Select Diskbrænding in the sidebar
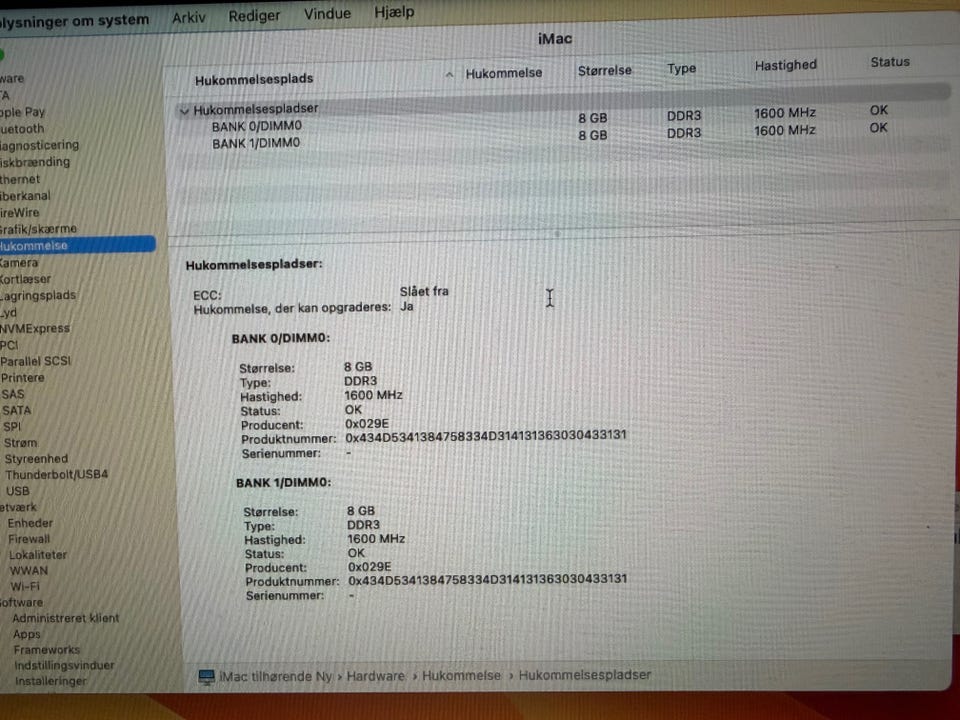960x720 pixels. 35,162
